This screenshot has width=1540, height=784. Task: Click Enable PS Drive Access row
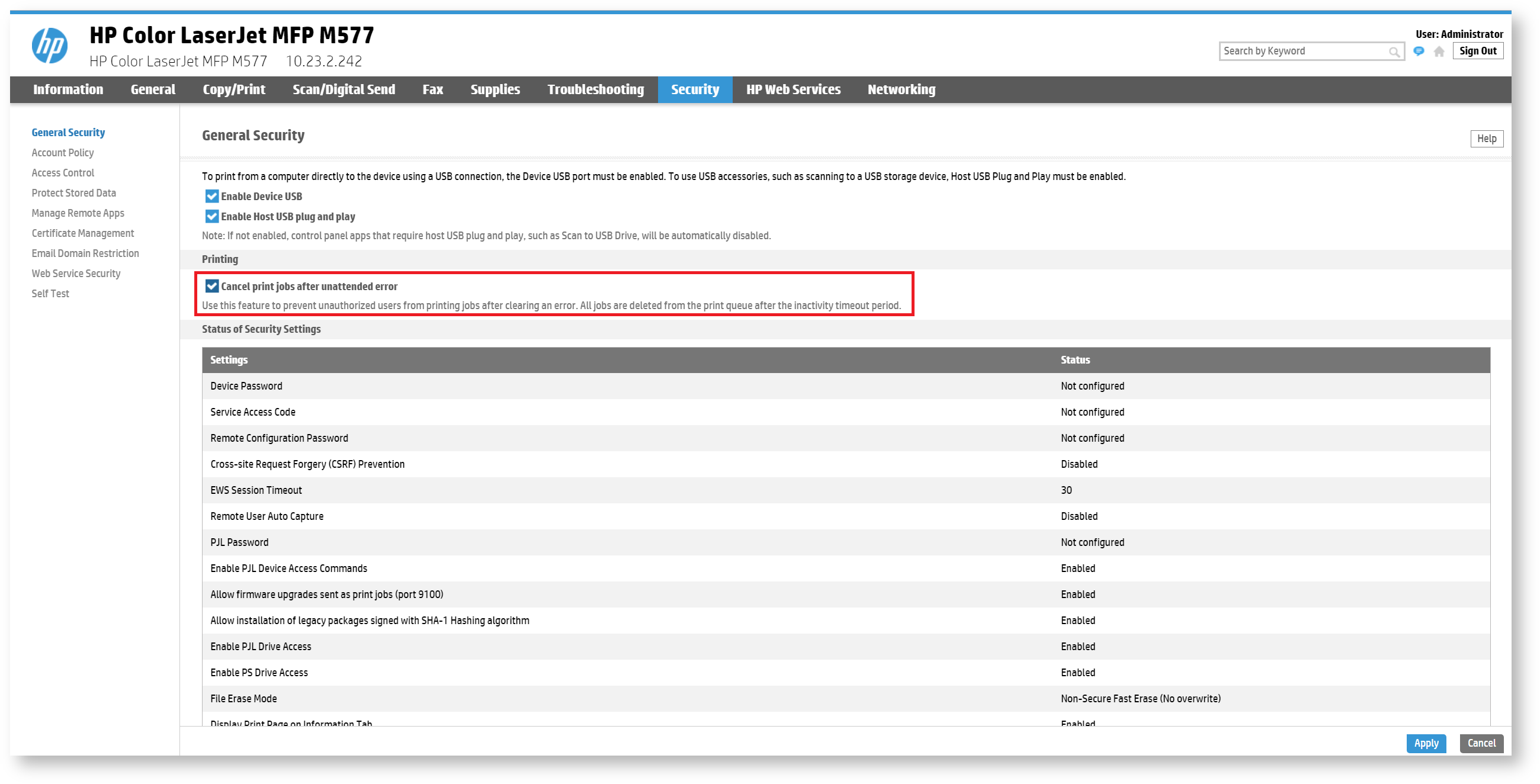pos(846,673)
